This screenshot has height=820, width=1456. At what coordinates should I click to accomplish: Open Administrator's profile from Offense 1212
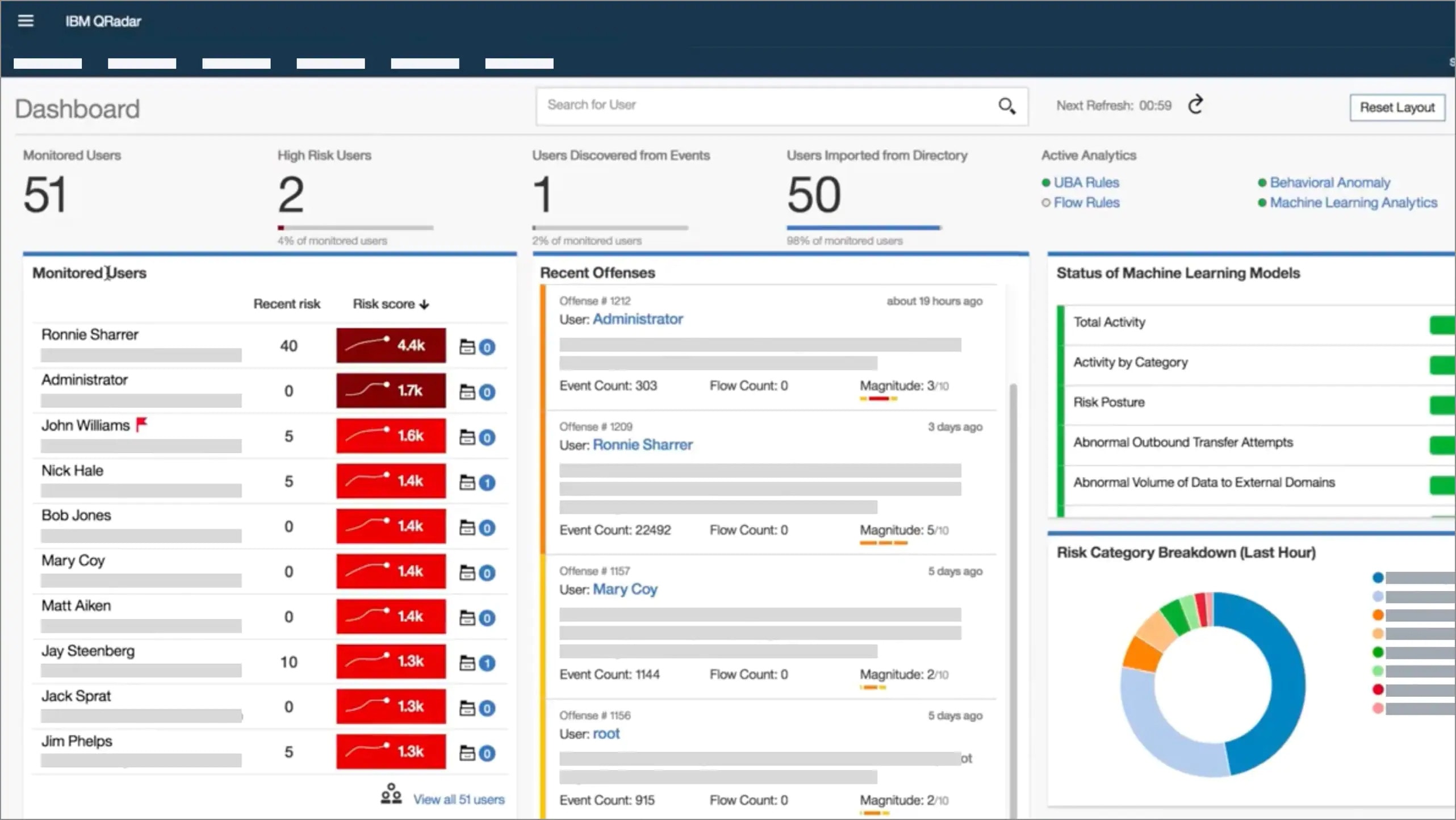638,319
